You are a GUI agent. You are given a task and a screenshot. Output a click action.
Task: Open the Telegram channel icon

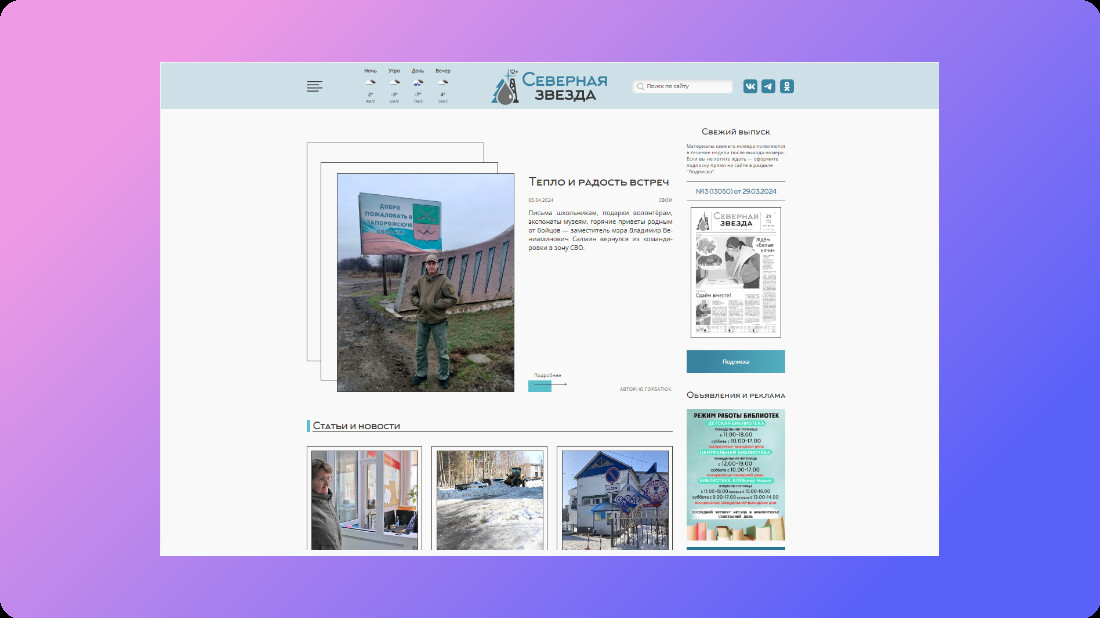[768, 86]
